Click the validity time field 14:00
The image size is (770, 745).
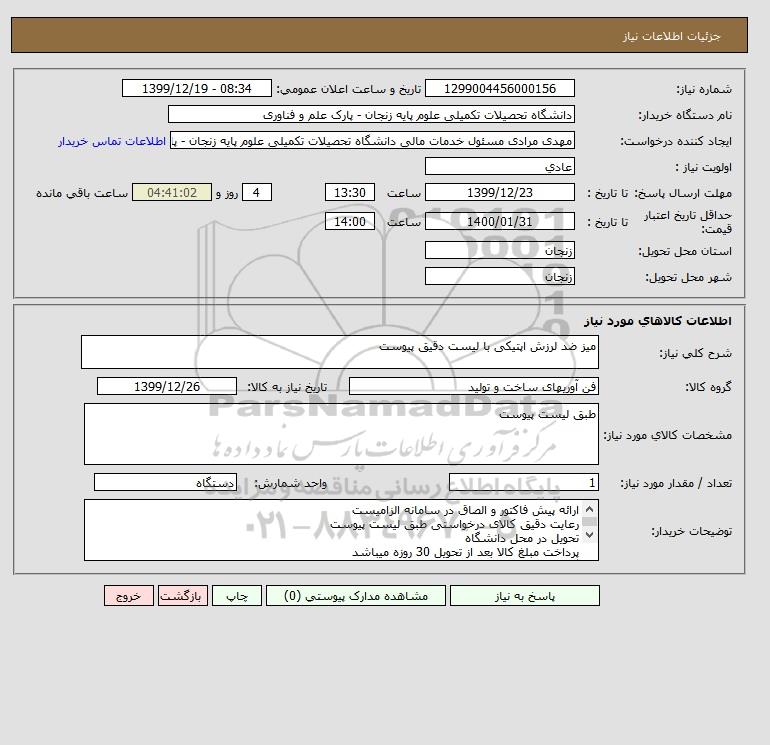tap(350, 221)
